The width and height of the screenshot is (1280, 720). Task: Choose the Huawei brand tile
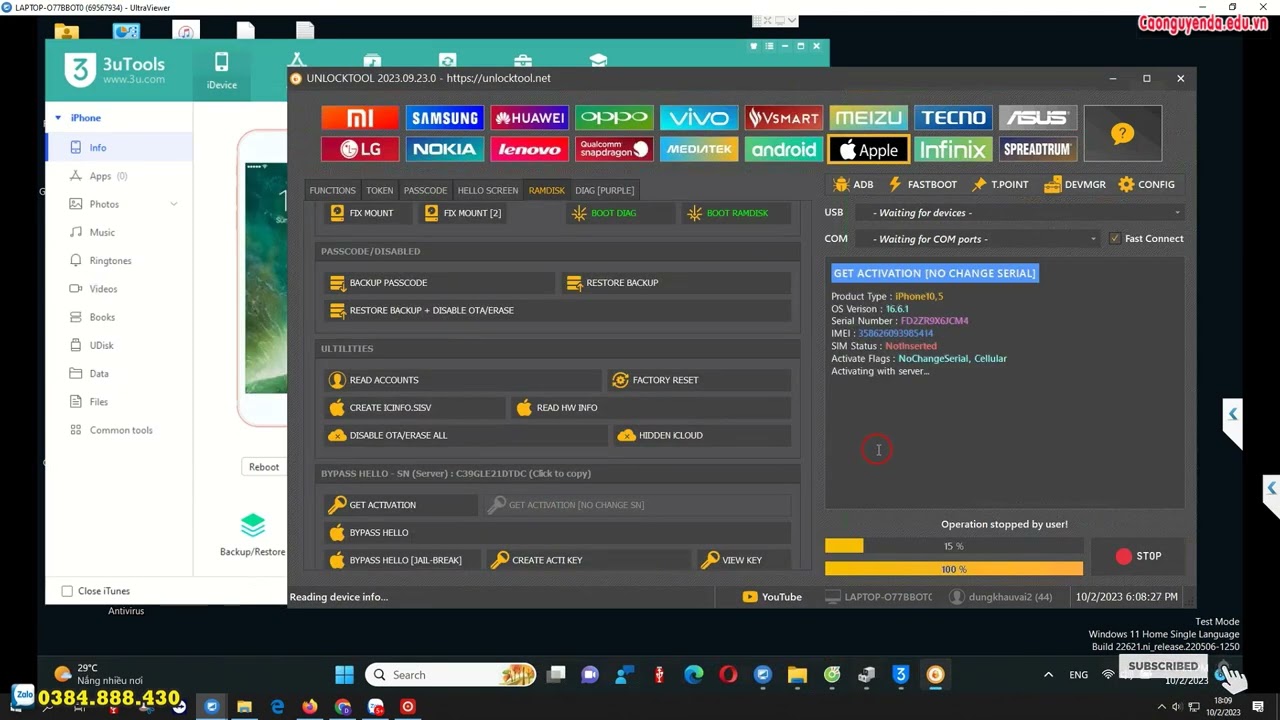click(x=530, y=118)
